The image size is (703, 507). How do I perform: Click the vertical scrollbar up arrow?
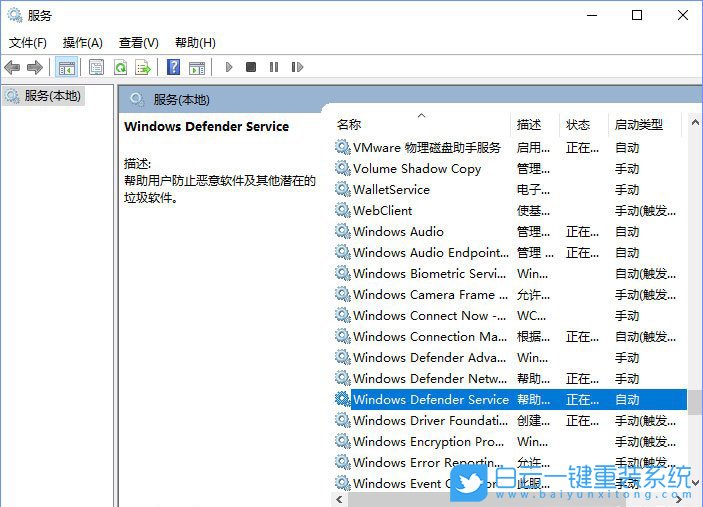tap(695, 122)
